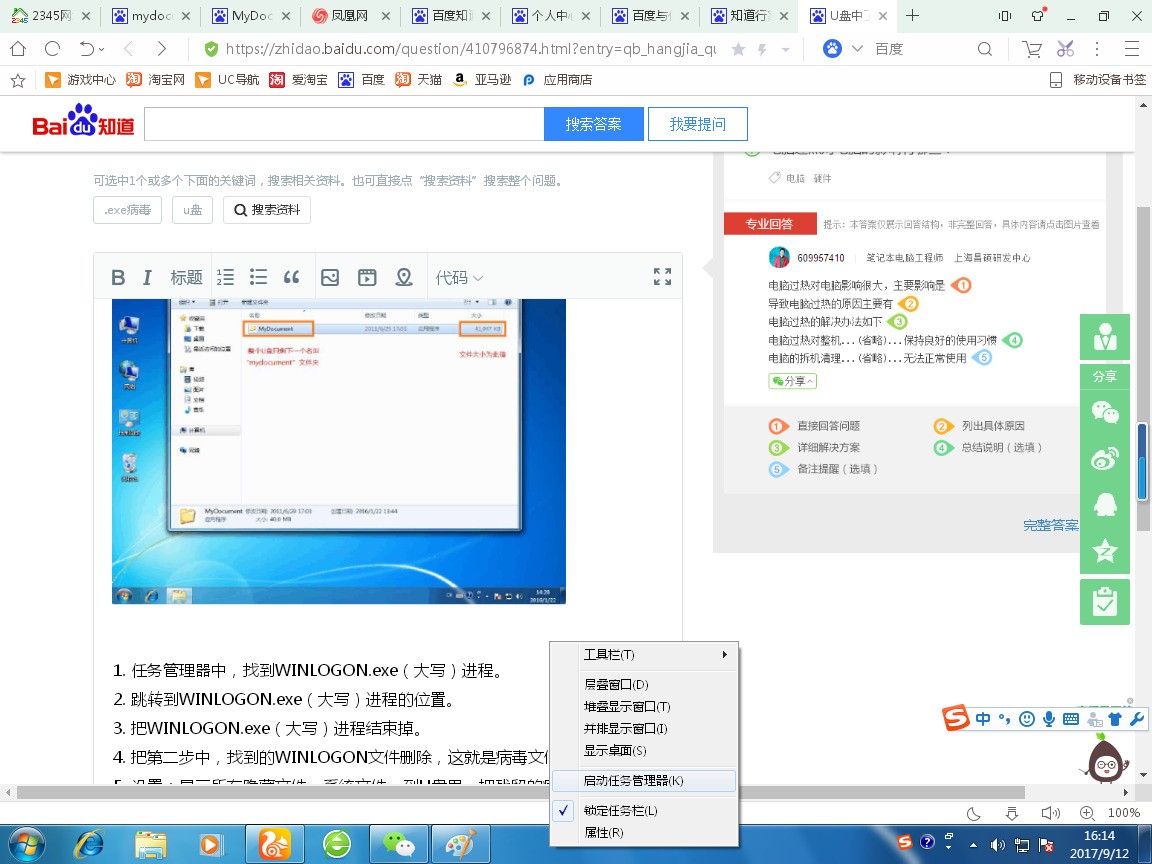
Task: Select 层叠窗口(D) menu entry
Action: (x=644, y=684)
